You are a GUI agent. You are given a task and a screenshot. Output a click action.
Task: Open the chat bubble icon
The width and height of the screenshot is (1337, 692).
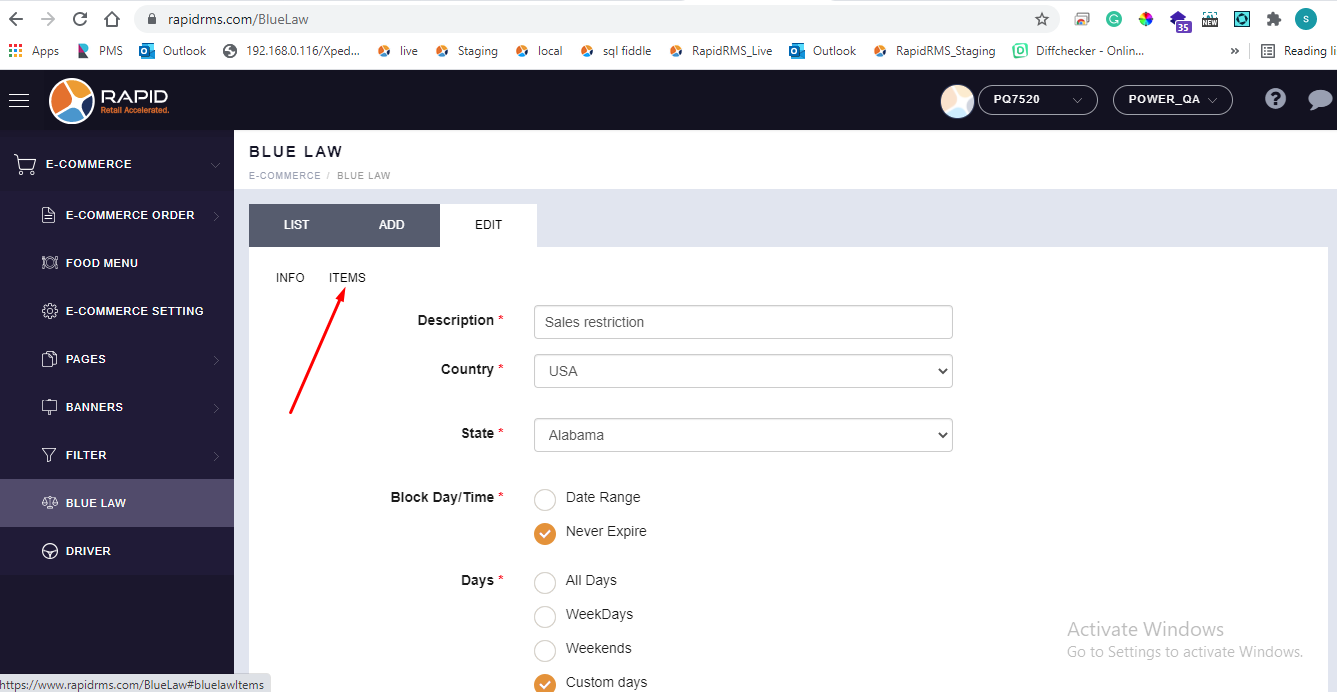click(1319, 99)
